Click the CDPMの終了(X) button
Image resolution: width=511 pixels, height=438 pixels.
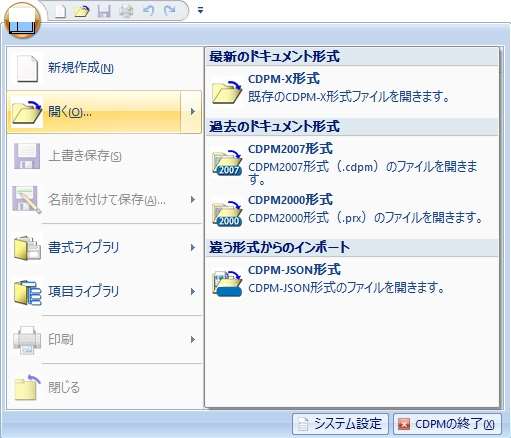click(447, 424)
